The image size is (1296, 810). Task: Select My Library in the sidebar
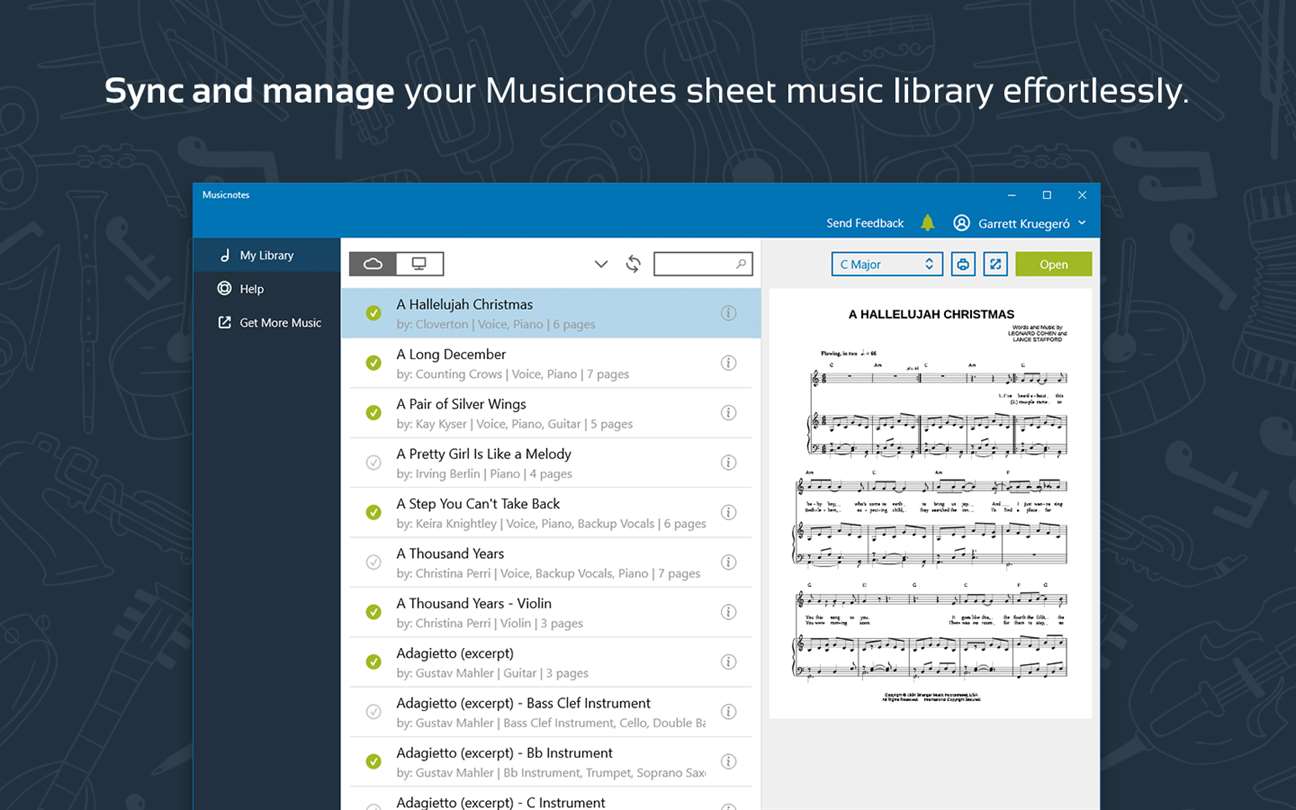click(x=267, y=255)
